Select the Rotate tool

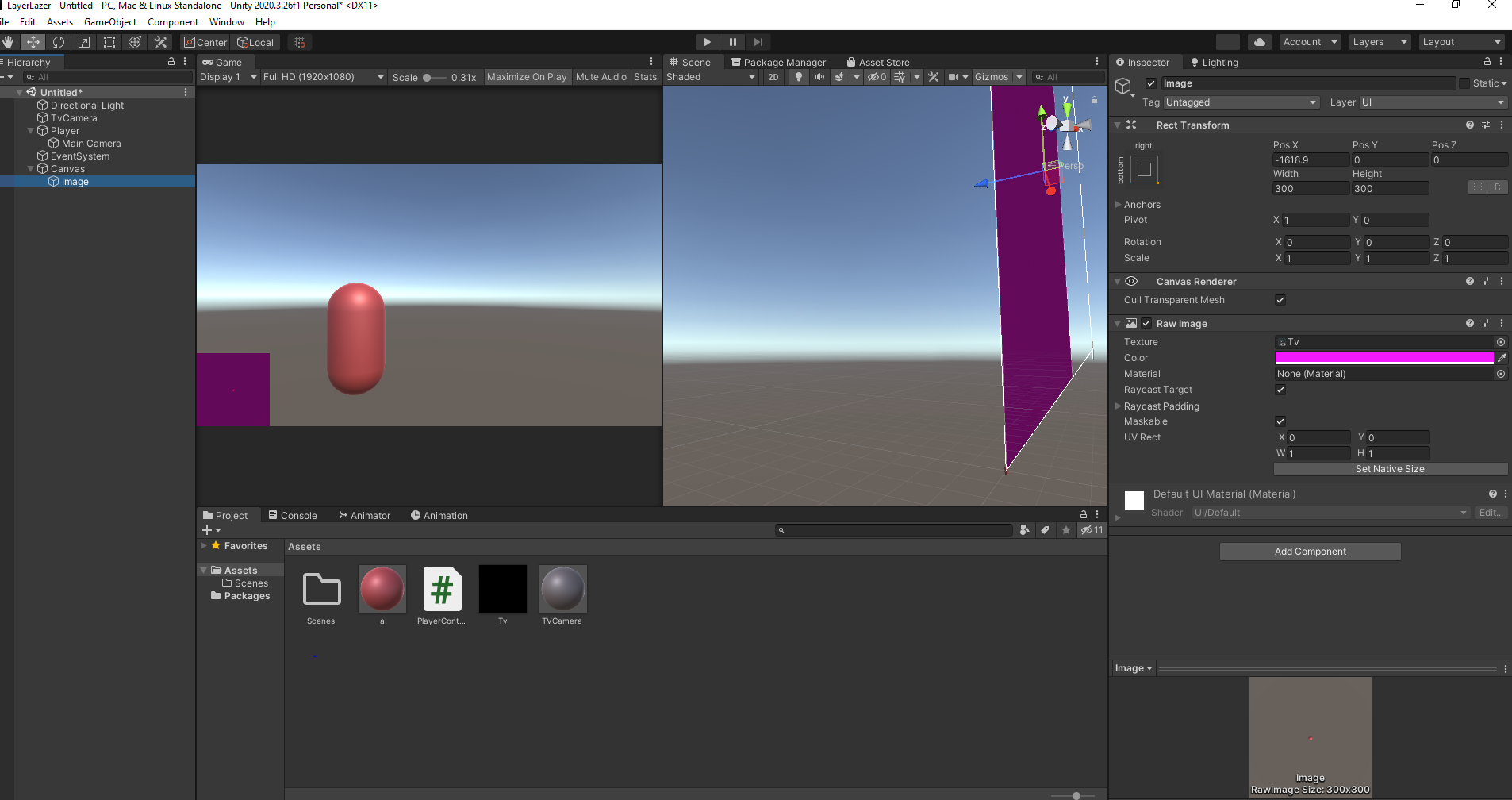(59, 41)
